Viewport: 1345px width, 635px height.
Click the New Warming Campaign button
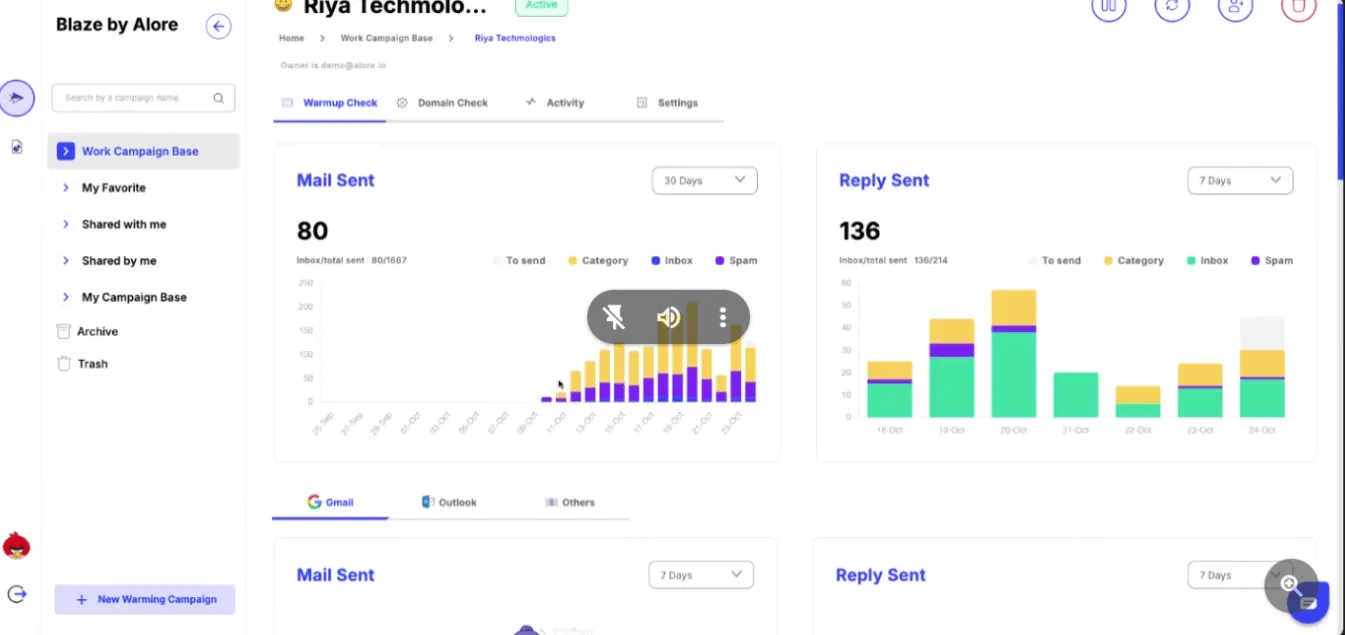145,599
